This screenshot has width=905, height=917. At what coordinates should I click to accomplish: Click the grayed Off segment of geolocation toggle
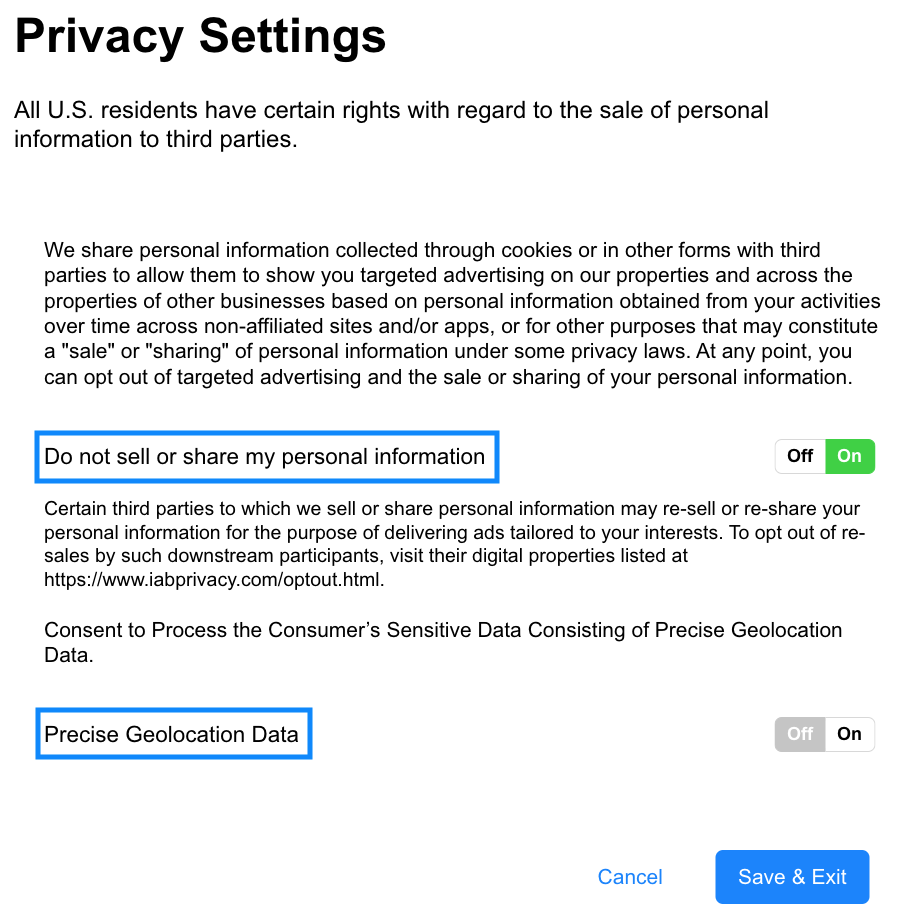click(x=799, y=734)
